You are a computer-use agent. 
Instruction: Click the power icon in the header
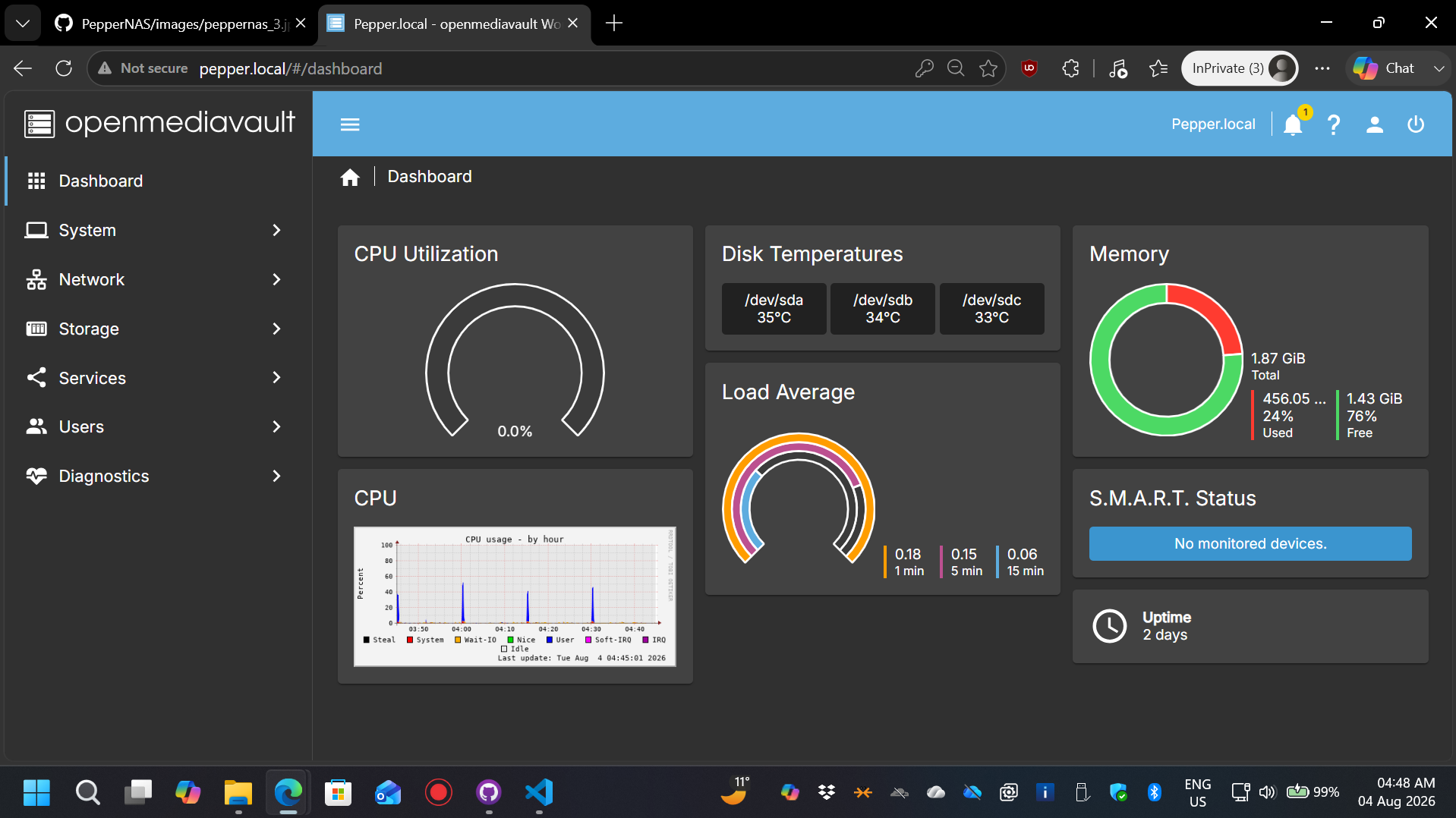coord(1416,124)
